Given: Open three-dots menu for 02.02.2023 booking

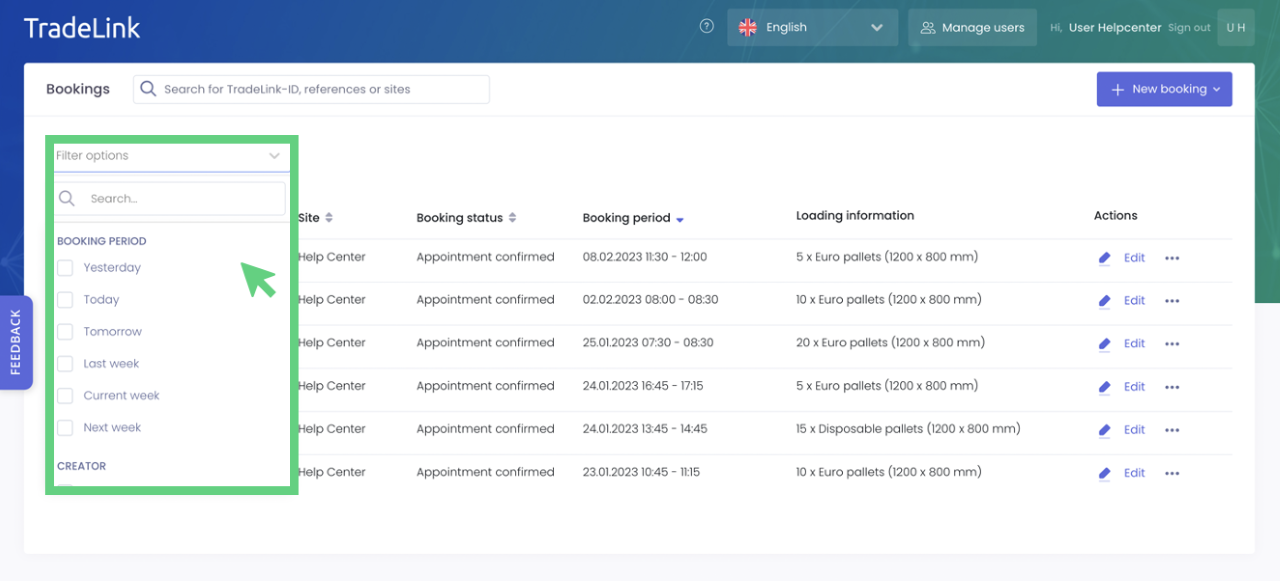Looking at the screenshot, I should click(1172, 301).
